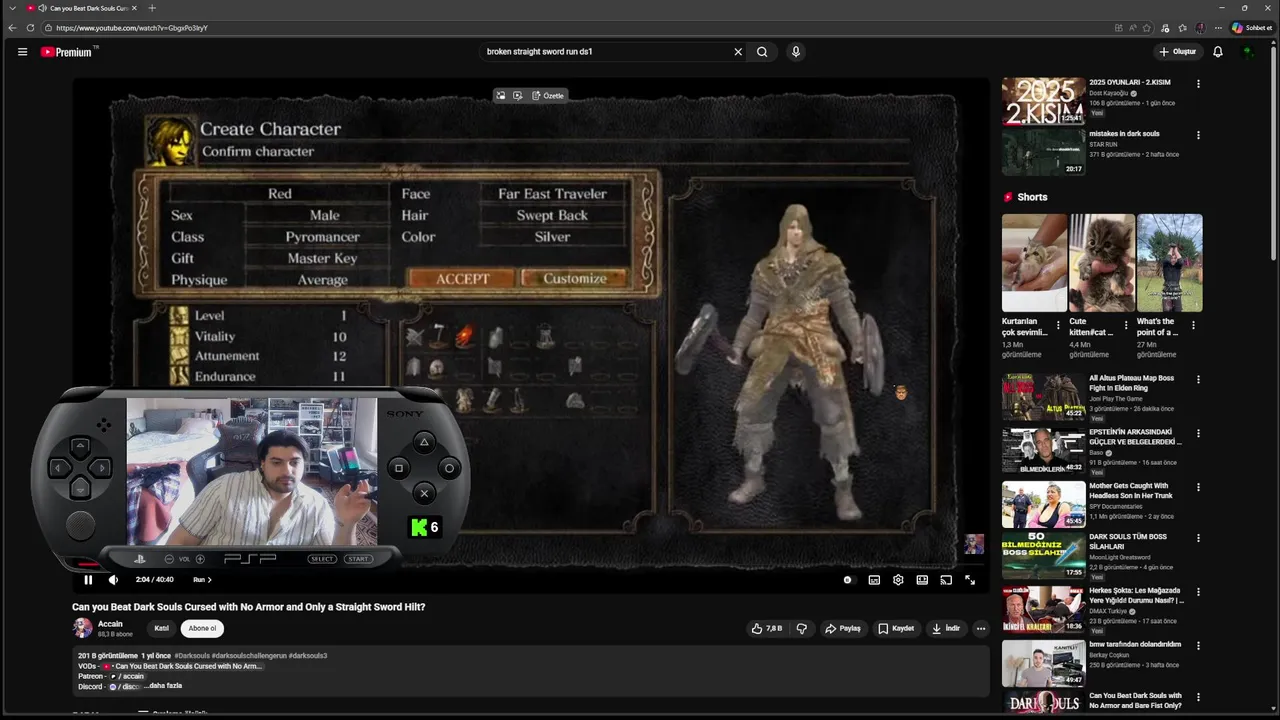Add page to favorites star
The width and height of the screenshot is (1280, 720).
1147,28
